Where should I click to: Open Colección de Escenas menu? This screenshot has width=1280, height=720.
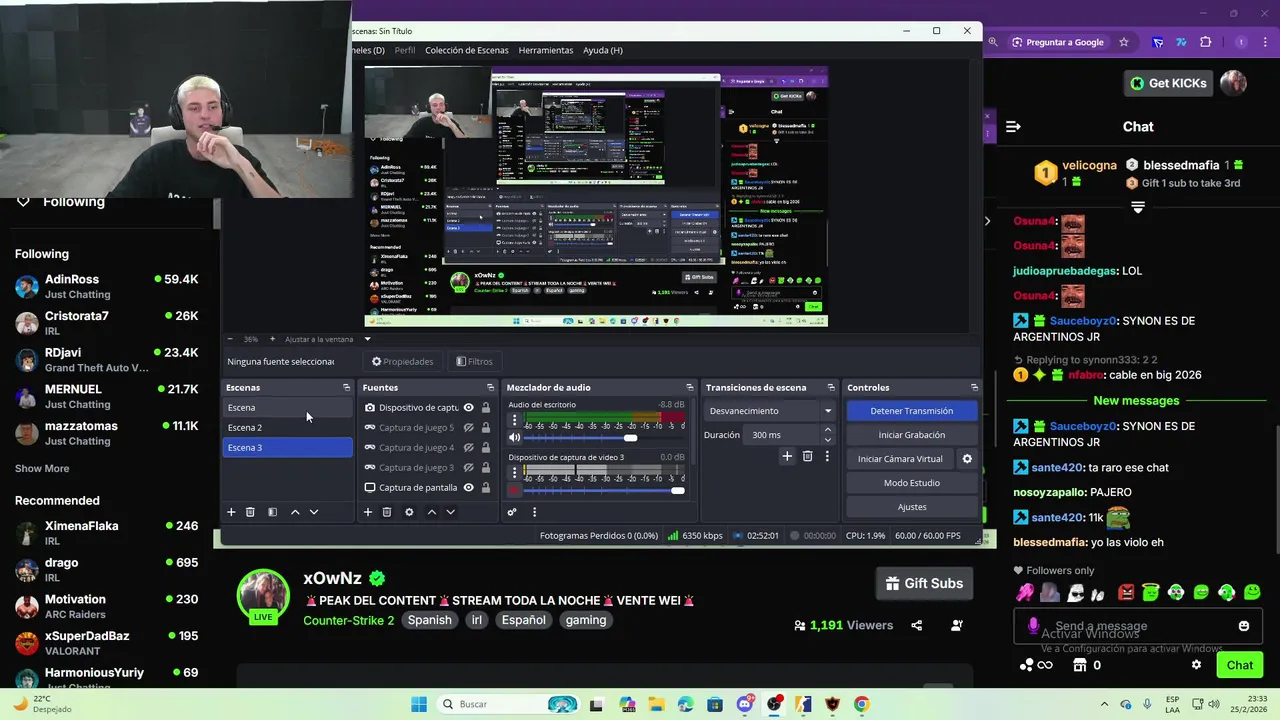point(466,50)
